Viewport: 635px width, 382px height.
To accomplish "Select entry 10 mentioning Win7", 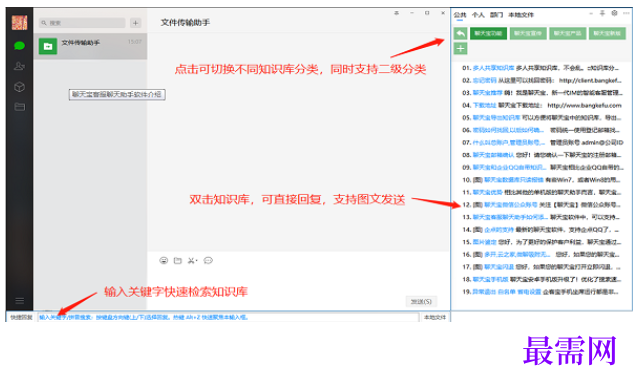I will pos(542,180).
